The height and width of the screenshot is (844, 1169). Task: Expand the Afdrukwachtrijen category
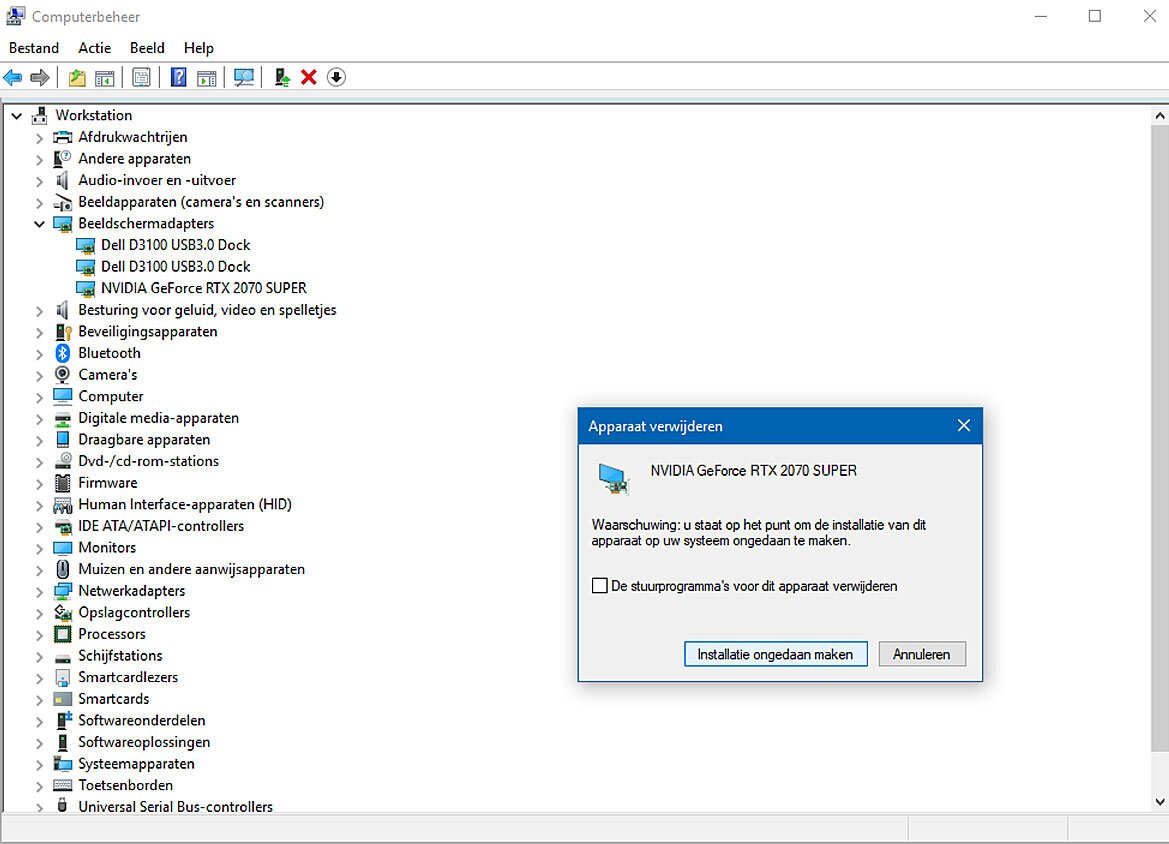(x=40, y=137)
